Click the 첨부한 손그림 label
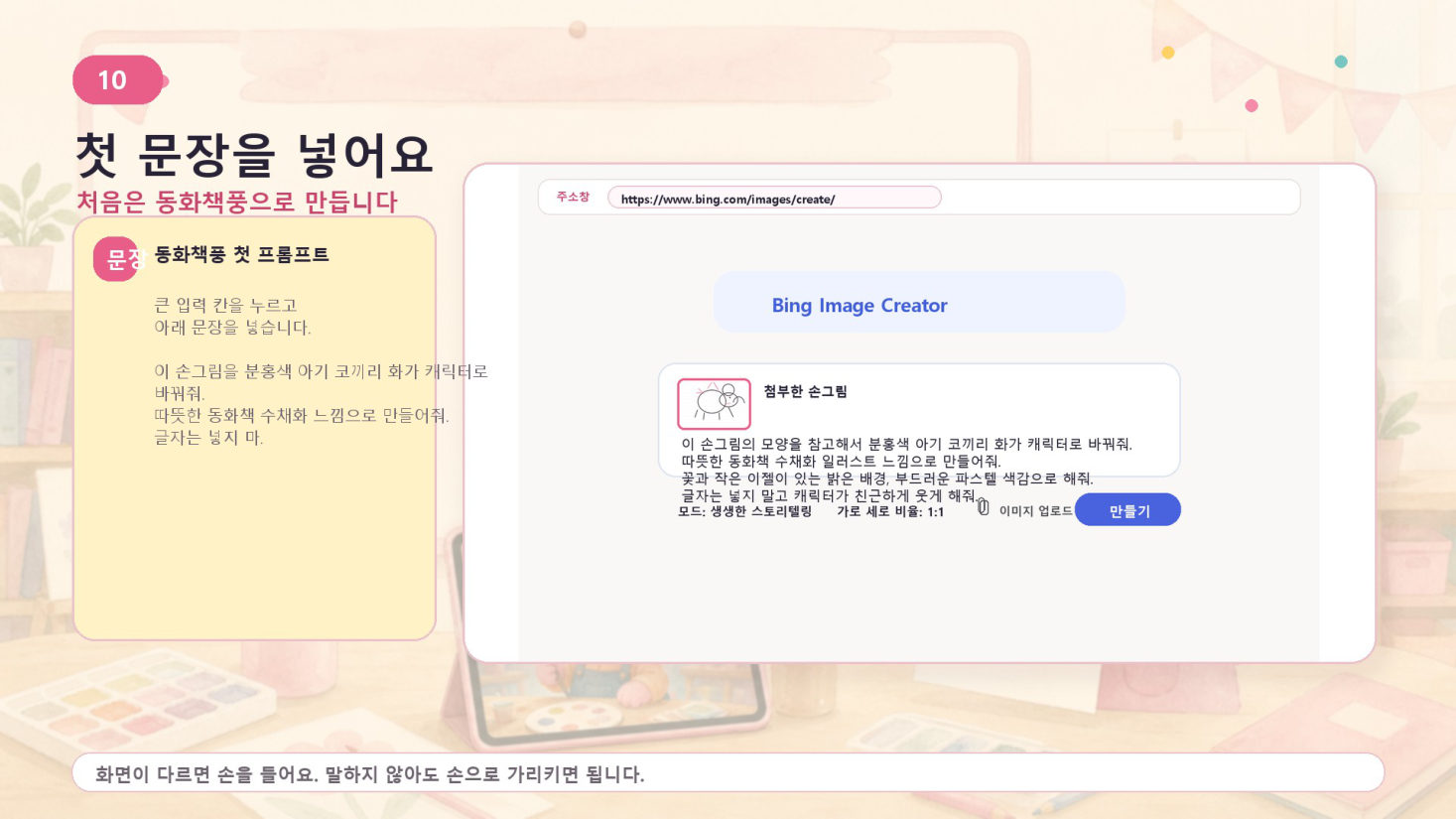The width and height of the screenshot is (1456, 819). (805, 391)
